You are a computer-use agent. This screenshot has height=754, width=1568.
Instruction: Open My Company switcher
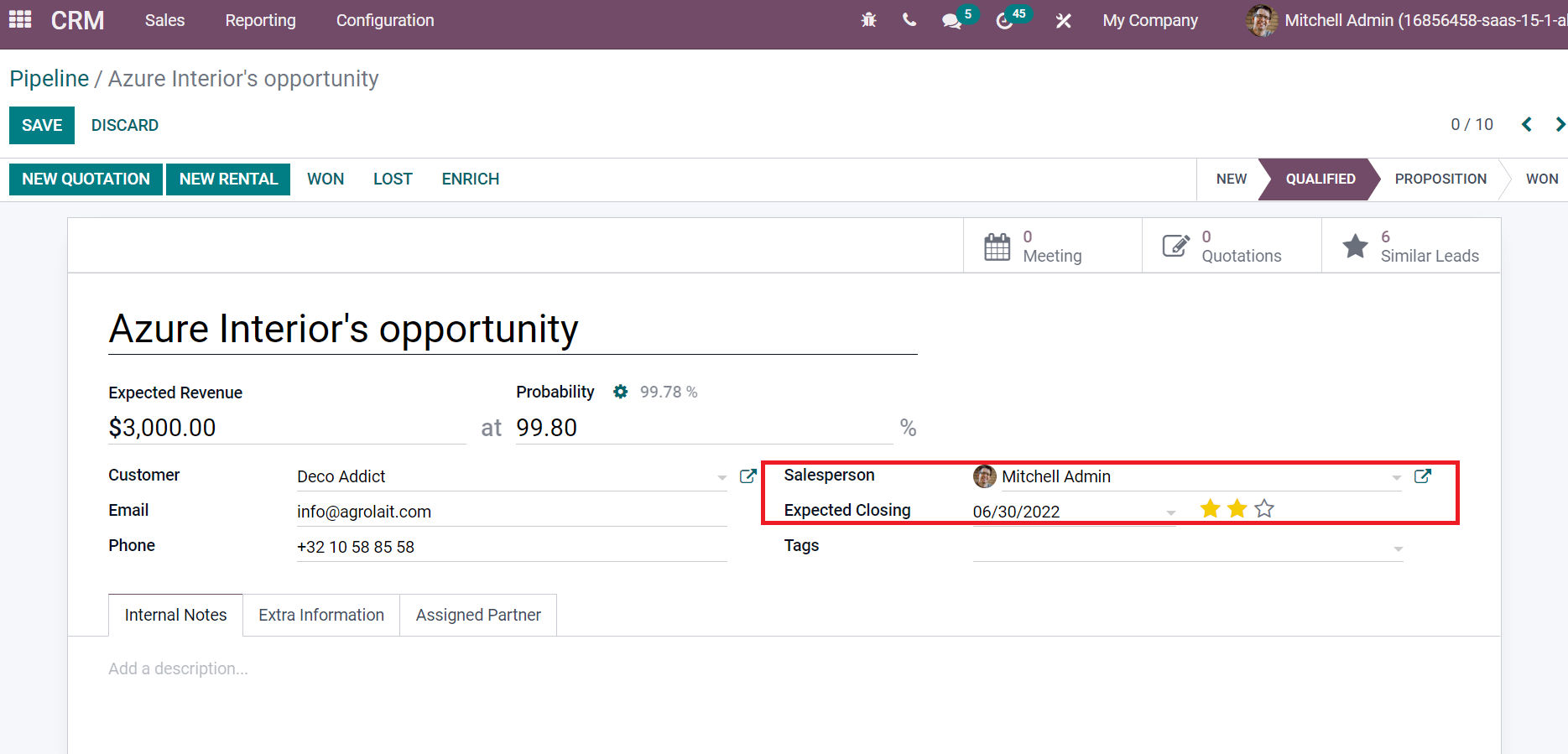(1150, 20)
